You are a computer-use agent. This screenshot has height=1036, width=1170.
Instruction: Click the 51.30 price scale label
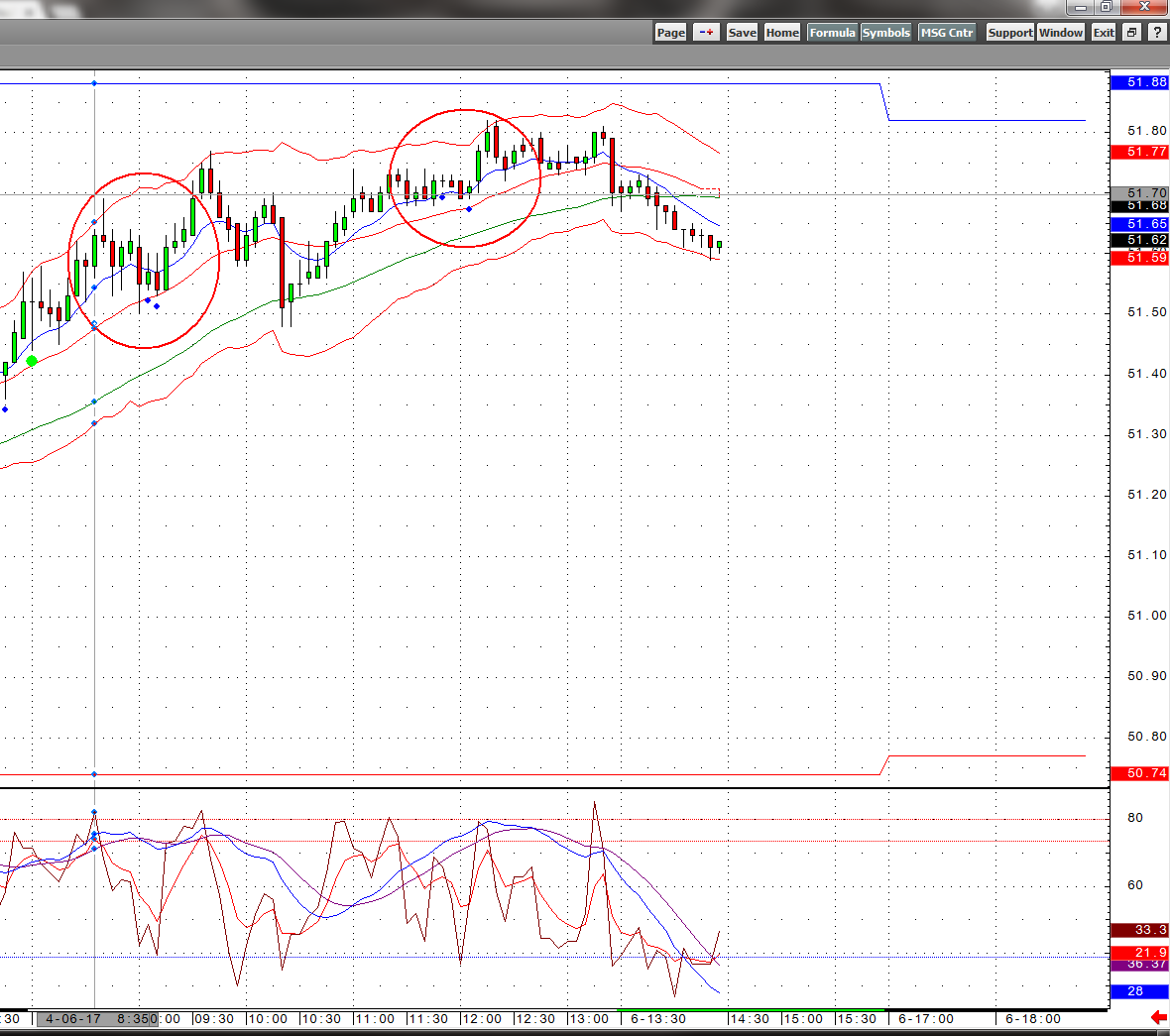pos(1146,433)
